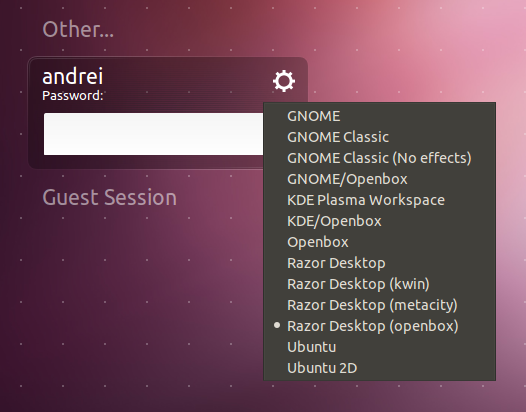526x412 pixels.
Task: Select Ubuntu 2D session
Action: tap(380, 368)
